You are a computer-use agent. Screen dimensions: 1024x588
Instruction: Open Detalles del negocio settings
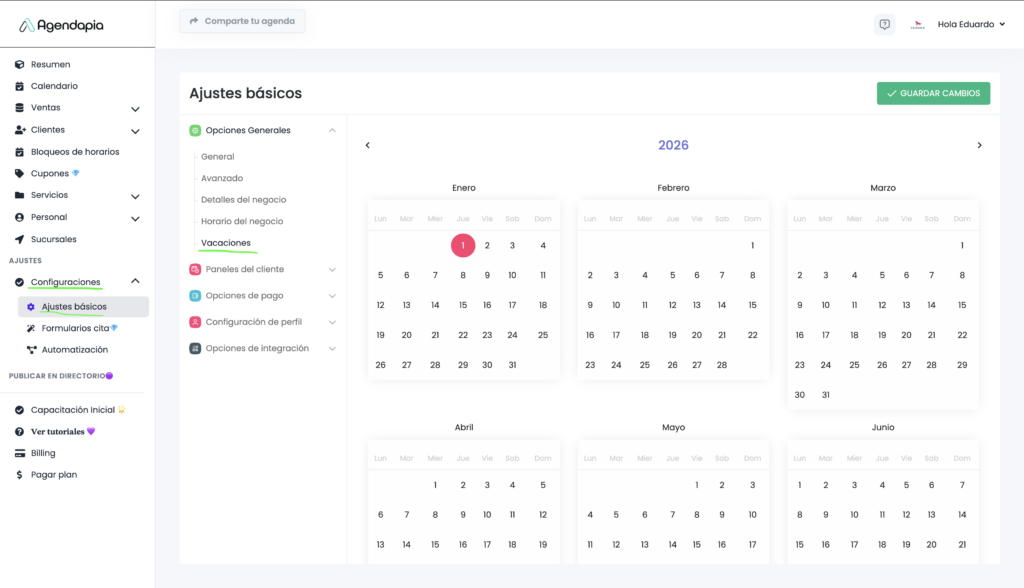[x=243, y=200]
